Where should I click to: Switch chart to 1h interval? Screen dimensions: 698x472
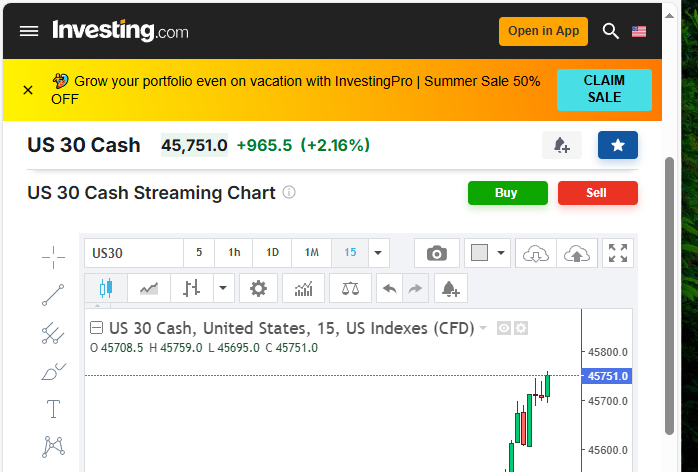coord(234,253)
